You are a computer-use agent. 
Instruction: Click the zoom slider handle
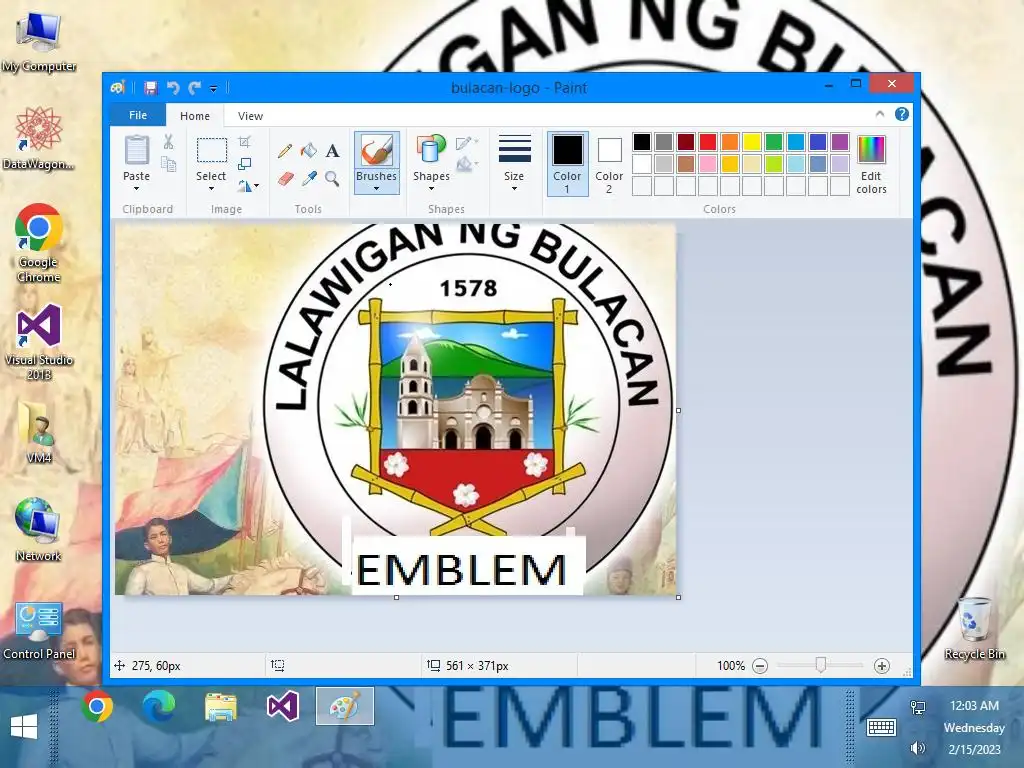click(x=821, y=665)
